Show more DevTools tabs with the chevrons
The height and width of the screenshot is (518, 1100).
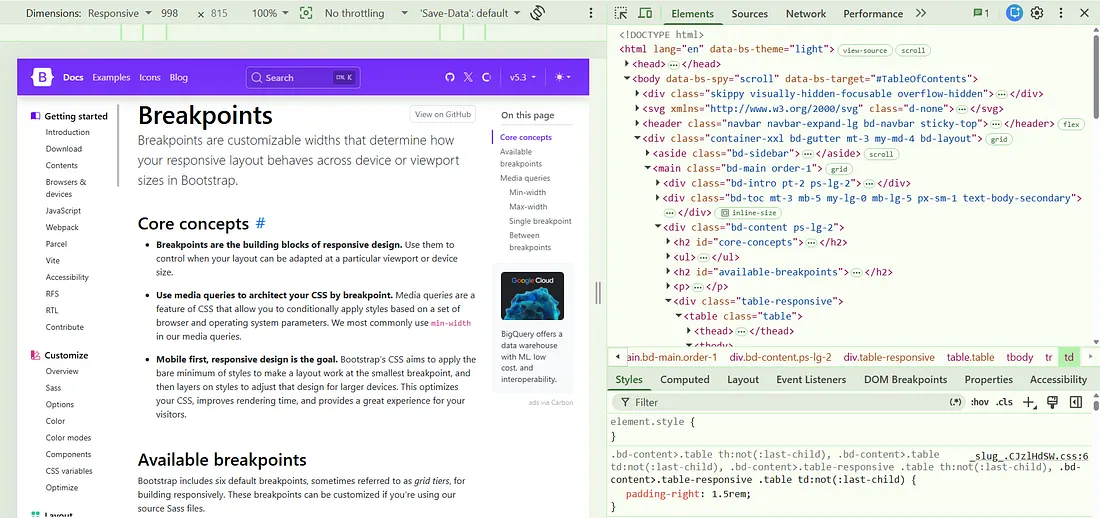click(x=921, y=13)
